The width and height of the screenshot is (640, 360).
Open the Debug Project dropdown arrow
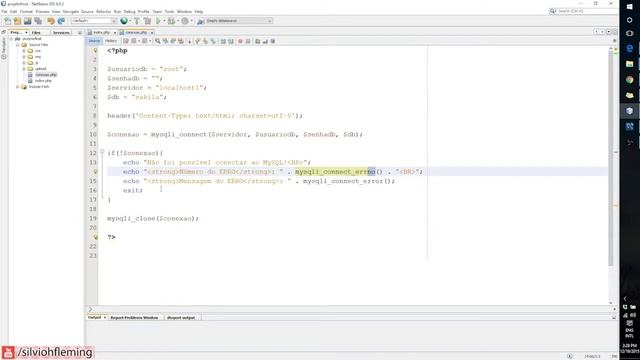click(178, 21)
